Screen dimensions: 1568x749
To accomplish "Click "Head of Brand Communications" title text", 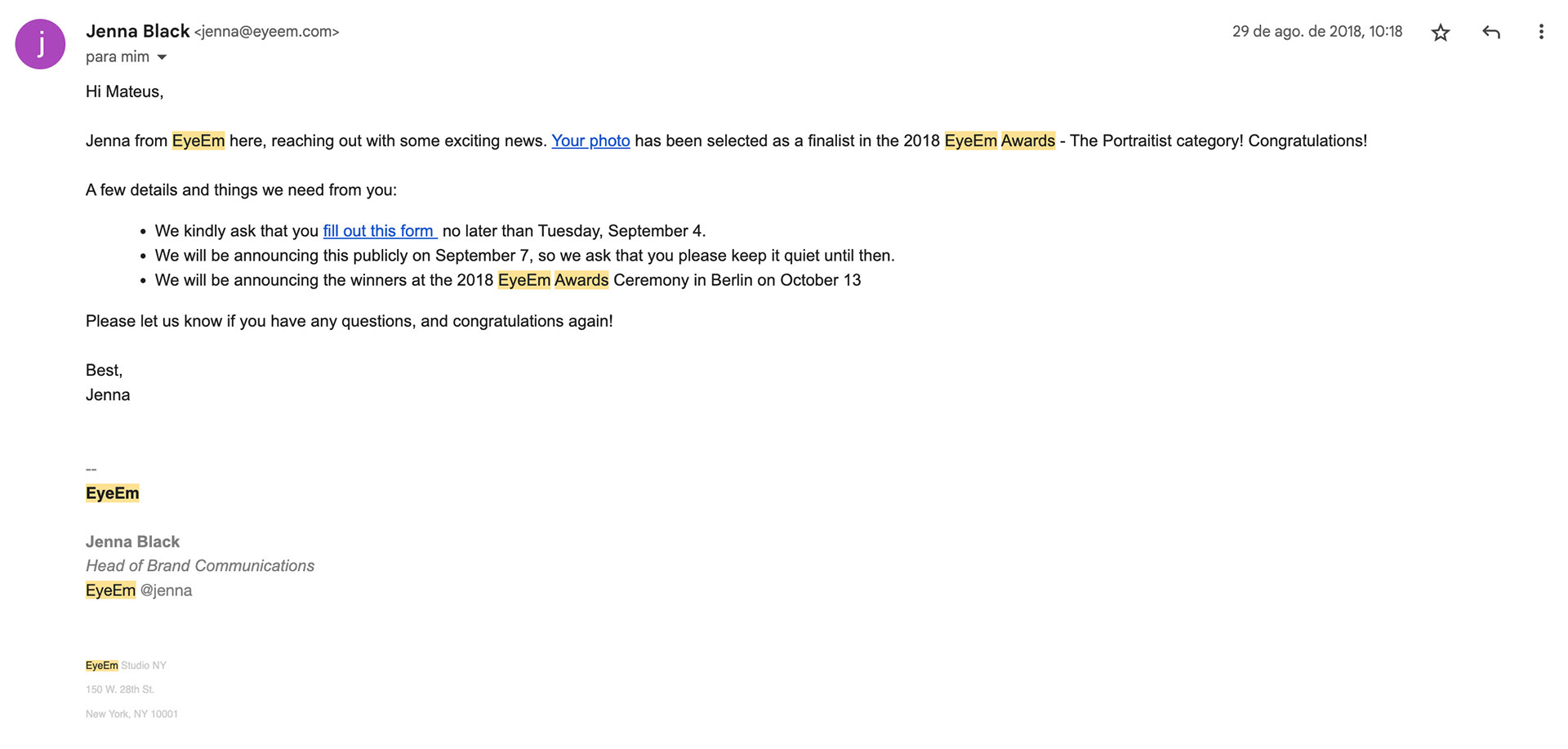I will pyautogui.click(x=199, y=566).
